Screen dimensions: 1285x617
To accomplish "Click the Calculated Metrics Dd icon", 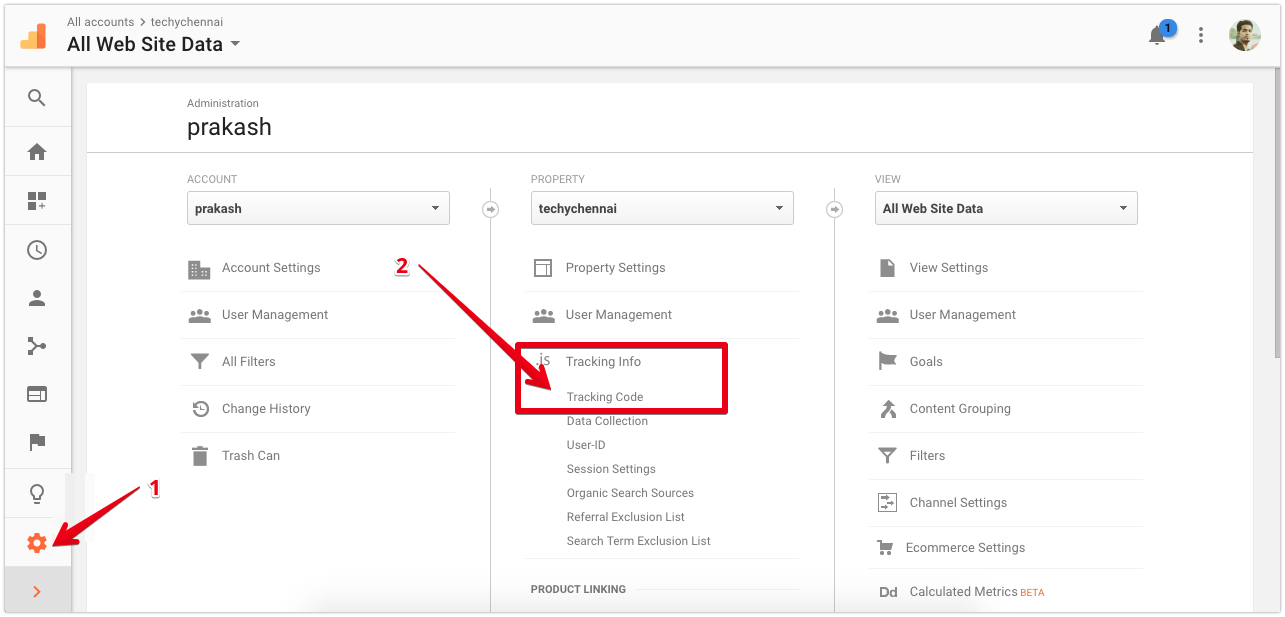I will (x=888, y=592).
